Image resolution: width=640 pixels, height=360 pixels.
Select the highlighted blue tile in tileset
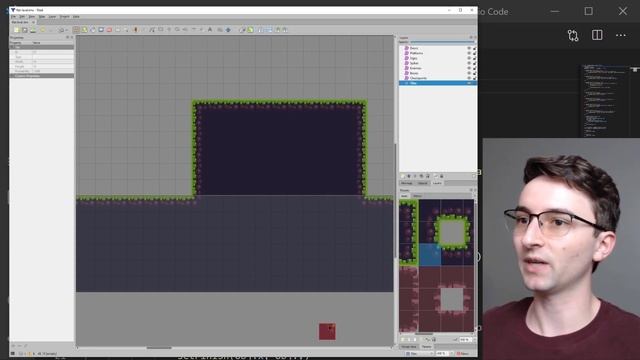[x=430, y=255]
